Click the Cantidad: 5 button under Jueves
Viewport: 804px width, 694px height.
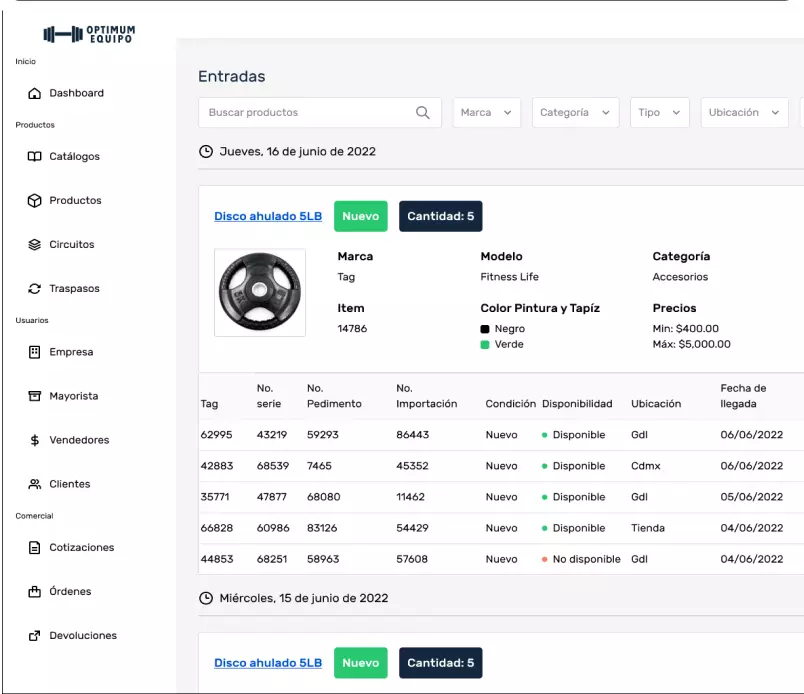(x=440, y=216)
